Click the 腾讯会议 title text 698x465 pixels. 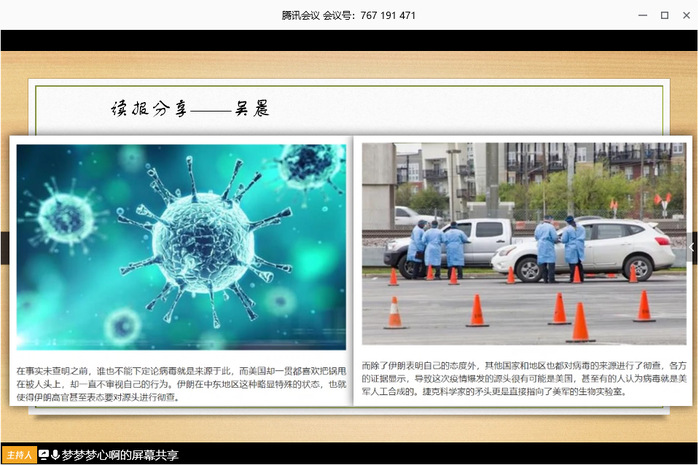(x=302, y=15)
